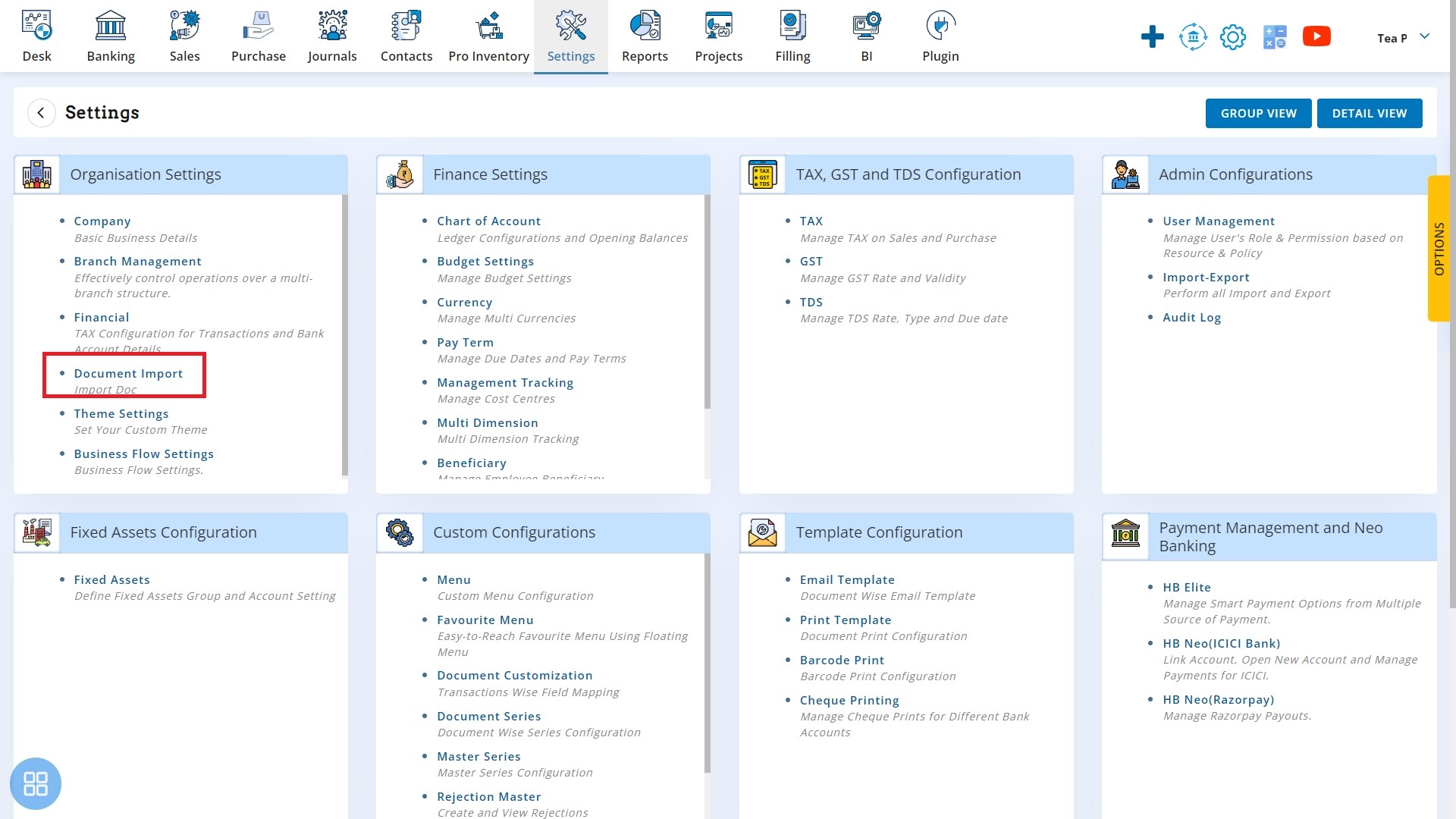The width and height of the screenshot is (1456, 819).
Task: Click the TAX, GST and TDS icon
Action: pyautogui.click(x=763, y=174)
